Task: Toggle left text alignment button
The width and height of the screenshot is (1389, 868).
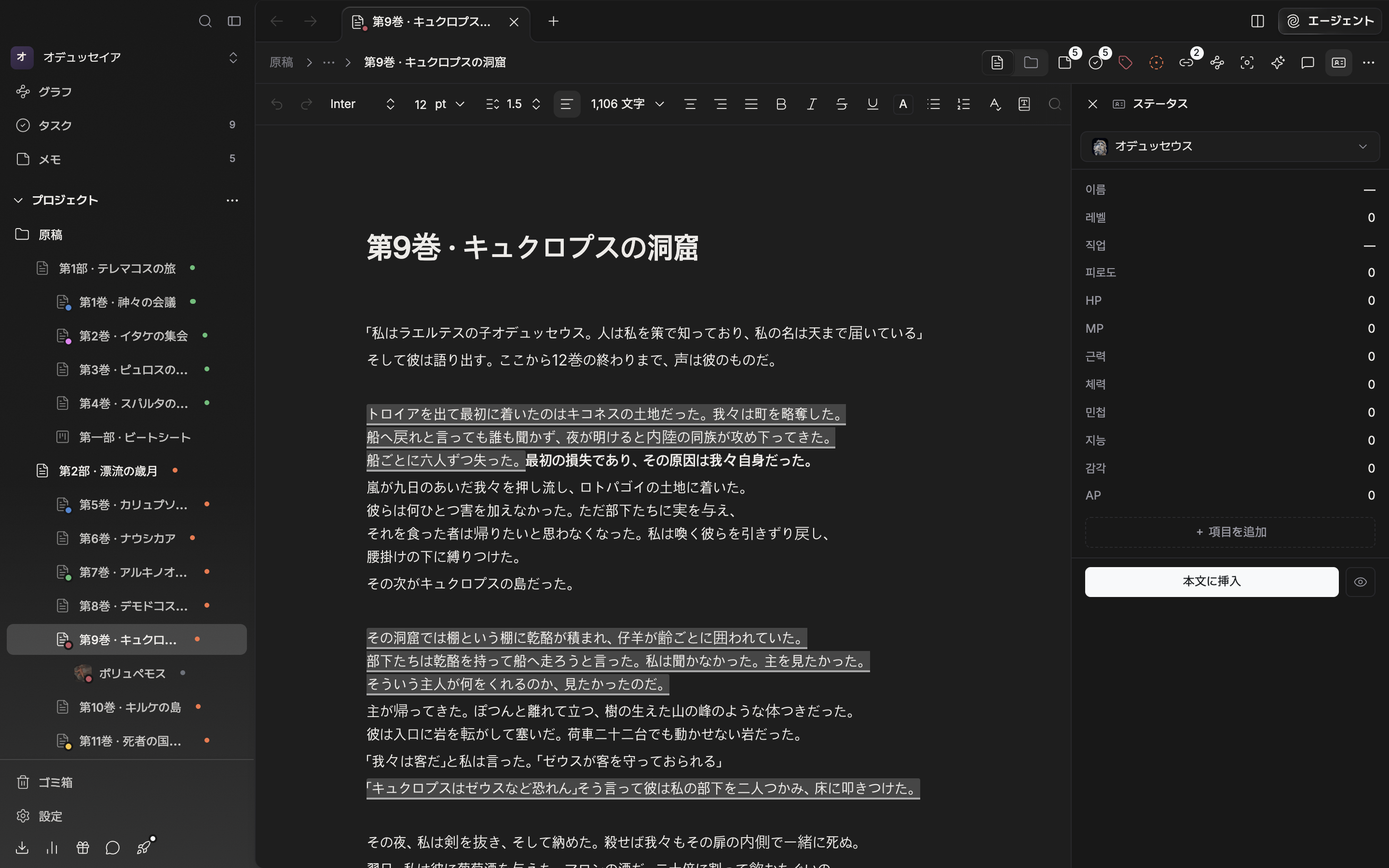Action: [567, 104]
